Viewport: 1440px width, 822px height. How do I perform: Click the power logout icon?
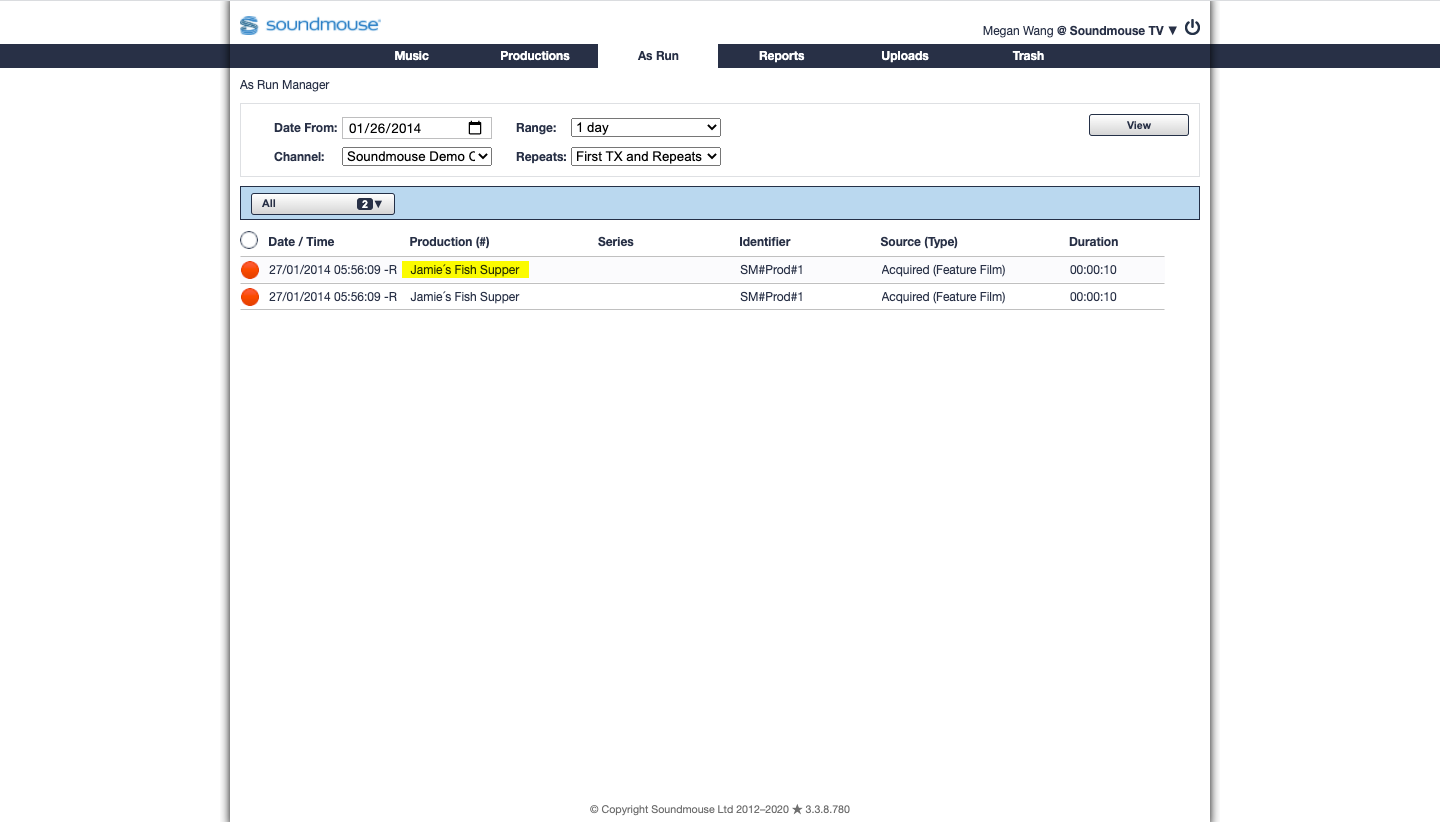coord(1192,28)
